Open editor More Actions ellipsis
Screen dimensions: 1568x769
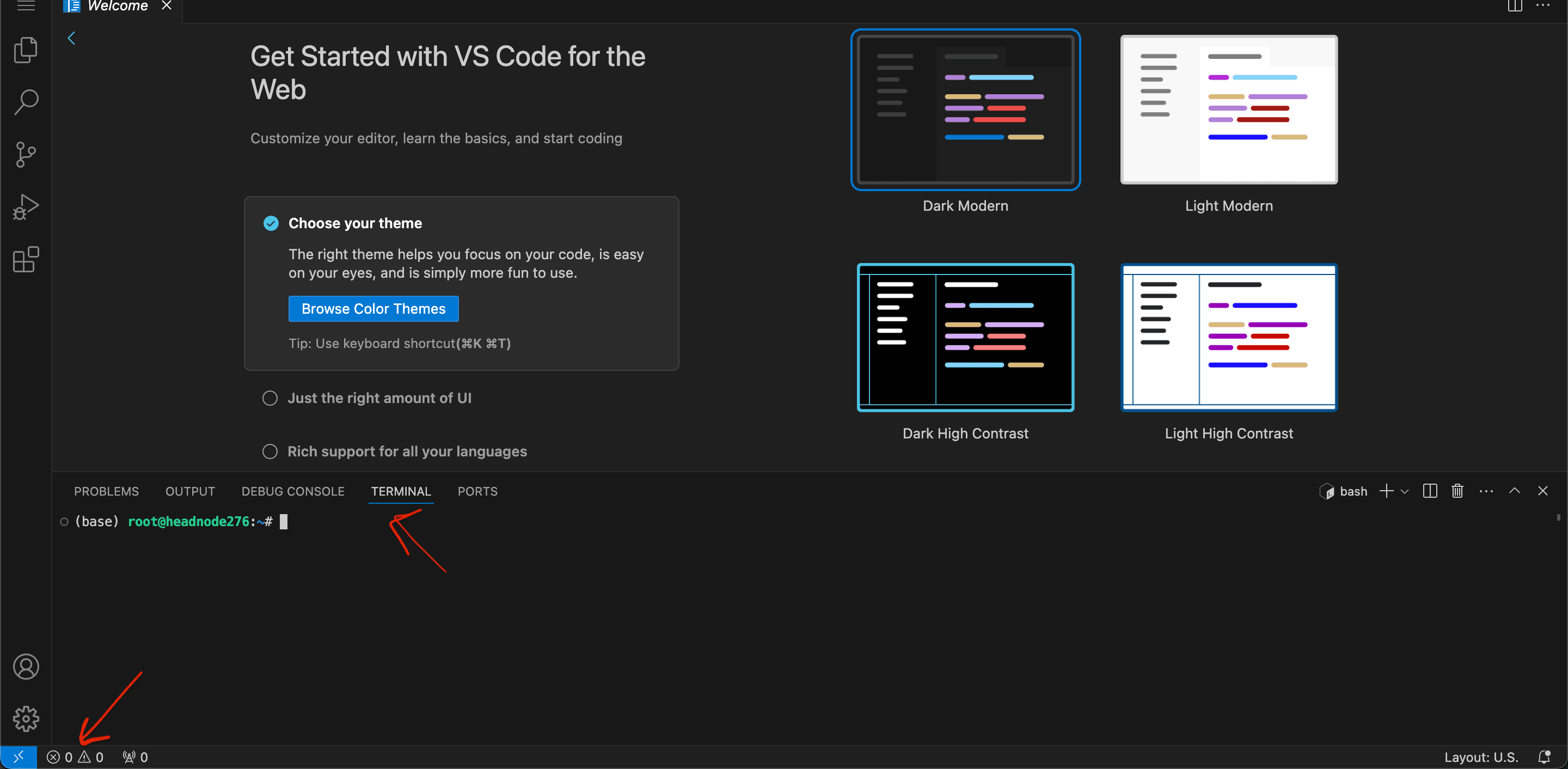point(1543,5)
